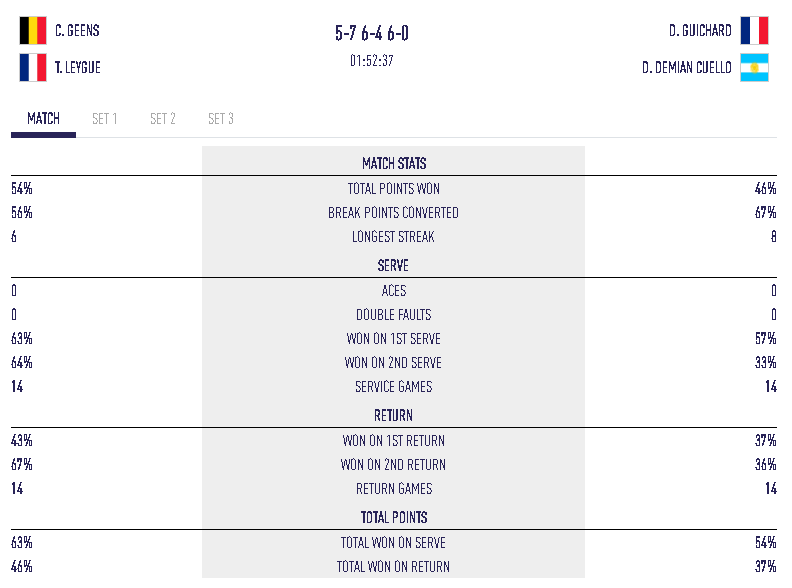Image resolution: width=792 pixels, height=588 pixels.
Task: Click the LONGEST STREAK row label
Action: [393, 236]
